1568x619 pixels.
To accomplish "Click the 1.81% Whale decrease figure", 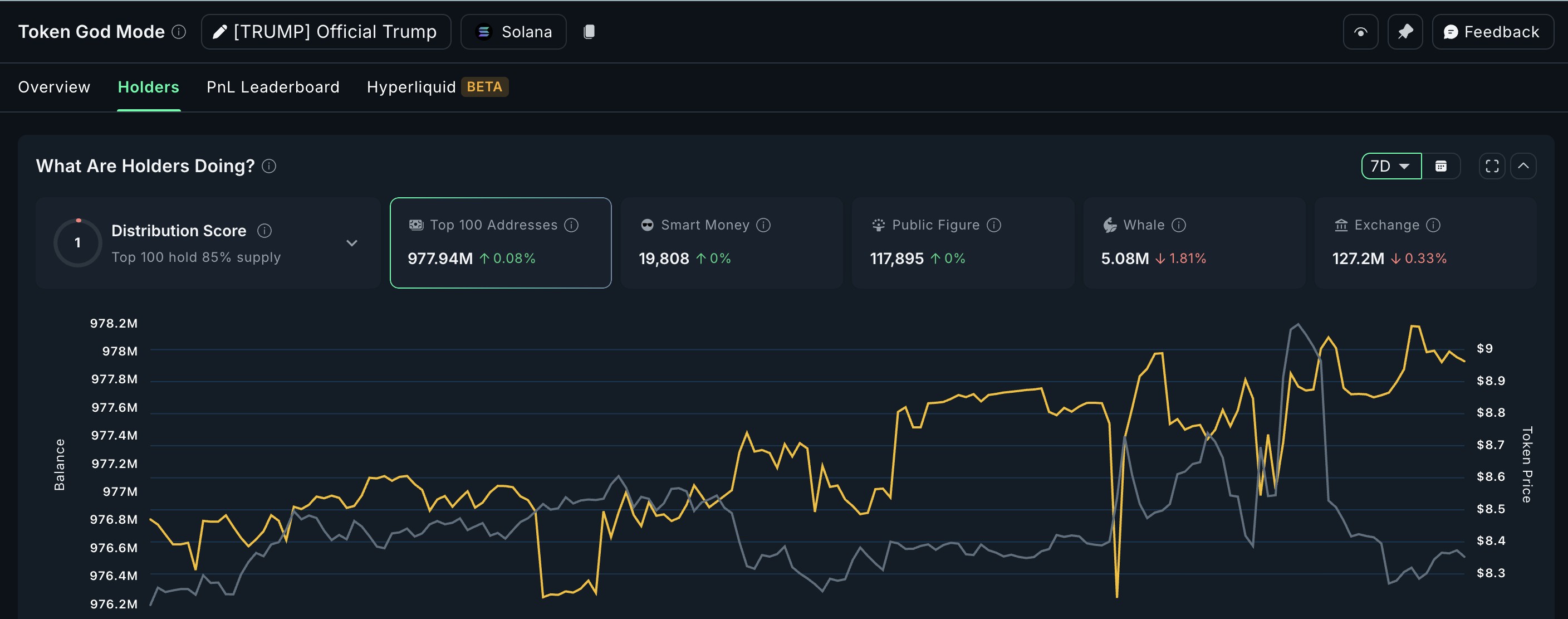I will point(1188,259).
